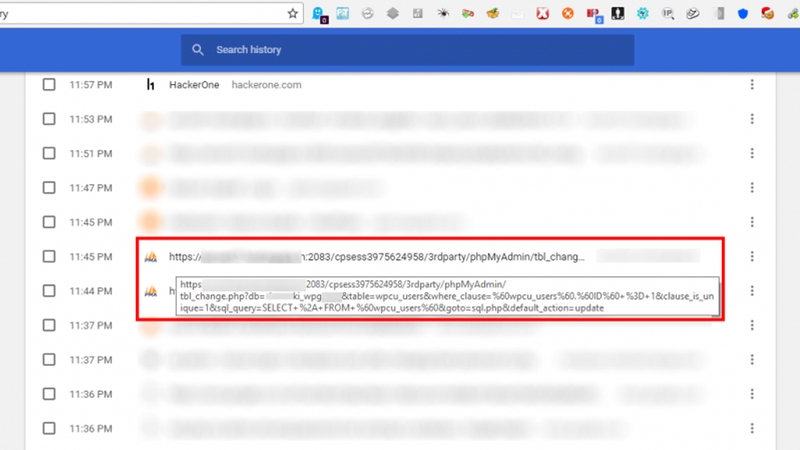Viewport: 800px width, 450px height.
Task: Click the IP magnifier extension icon
Action: tap(668, 14)
